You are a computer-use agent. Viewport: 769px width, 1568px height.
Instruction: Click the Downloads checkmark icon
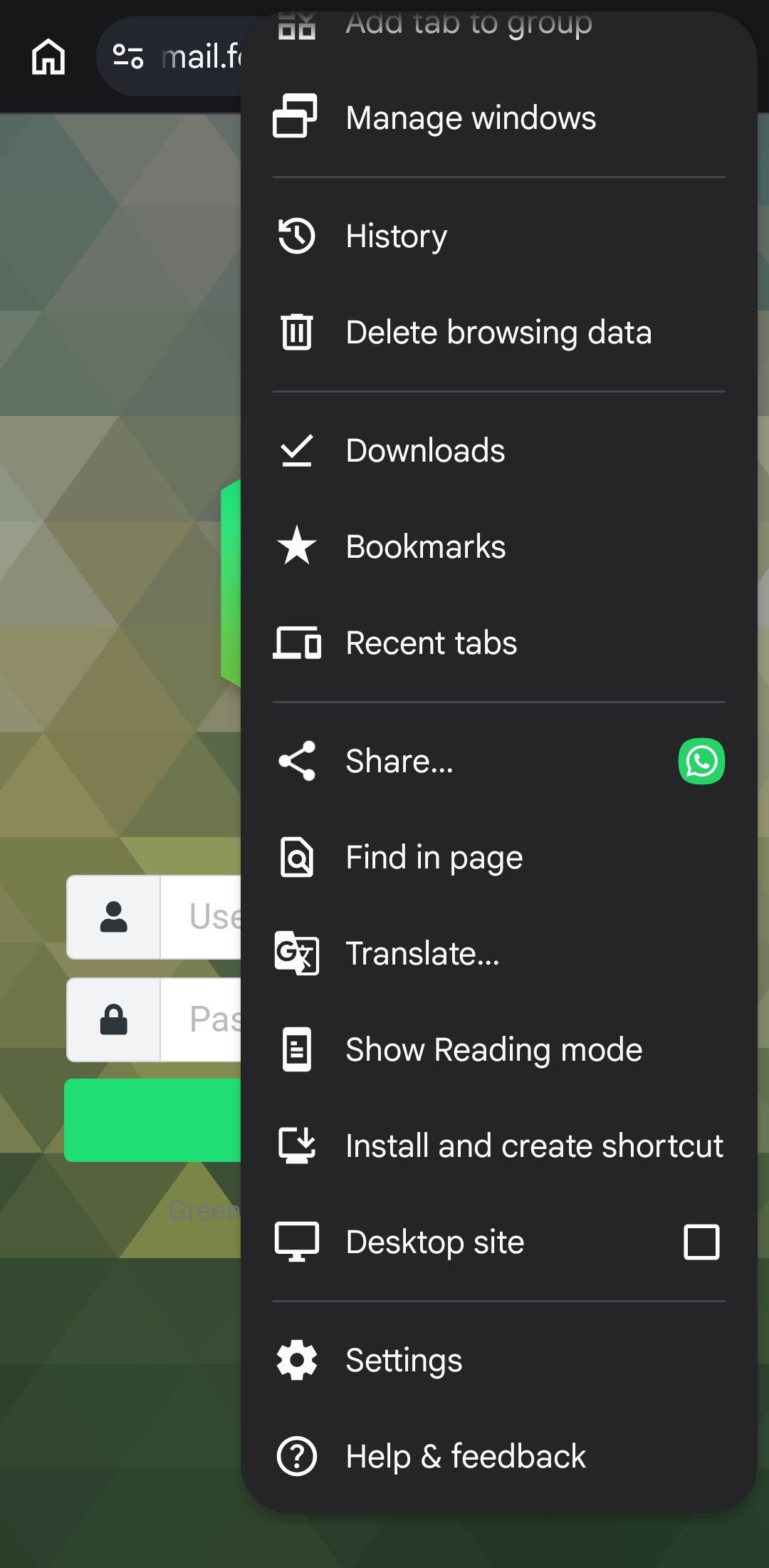[x=297, y=450]
